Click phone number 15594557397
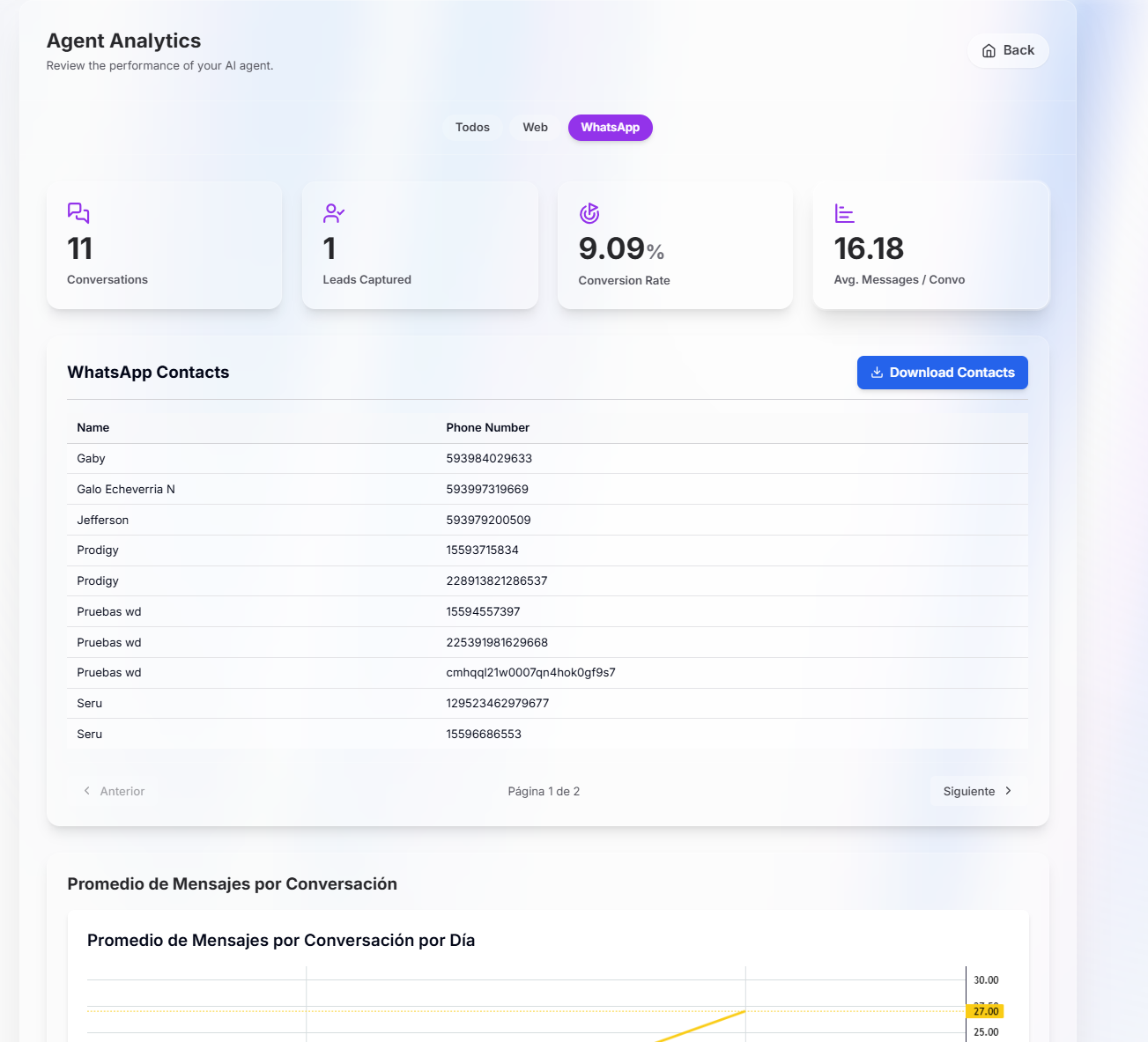This screenshot has width=1148, height=1042. [x=483, y=611]
